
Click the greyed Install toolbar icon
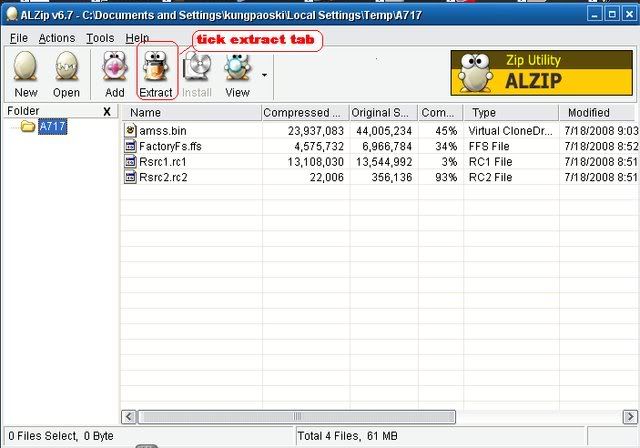tap(197, 67)
